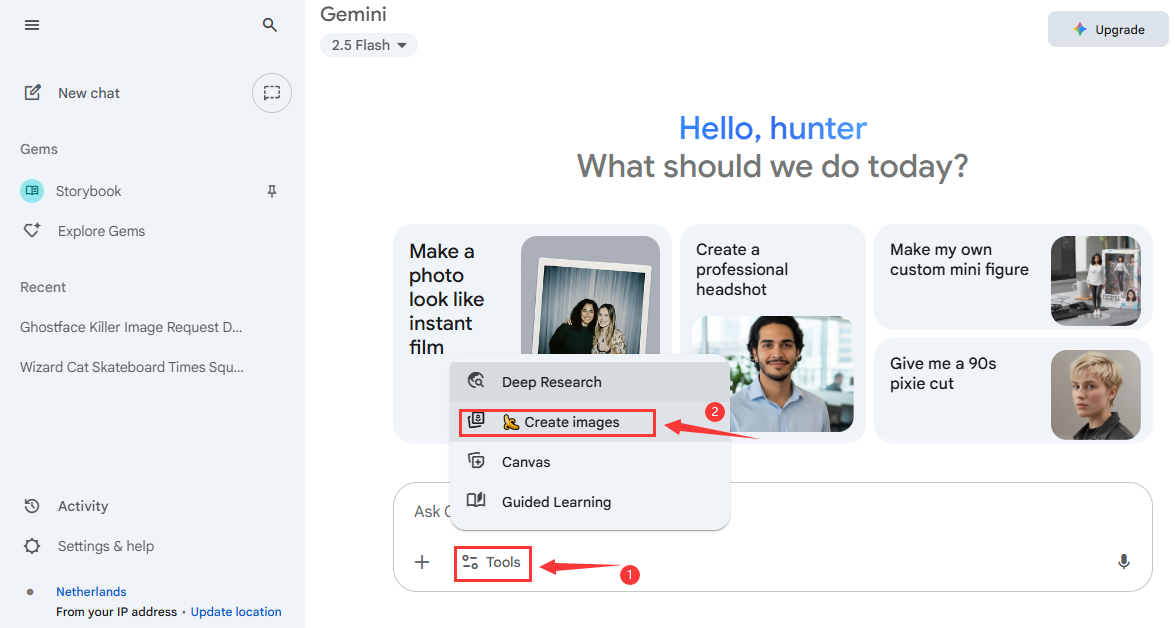Click the Explore Gems heart-sparkle icon
Image resolution: width=1175 pixels, height=628 pixels.
tap(31, 231)
